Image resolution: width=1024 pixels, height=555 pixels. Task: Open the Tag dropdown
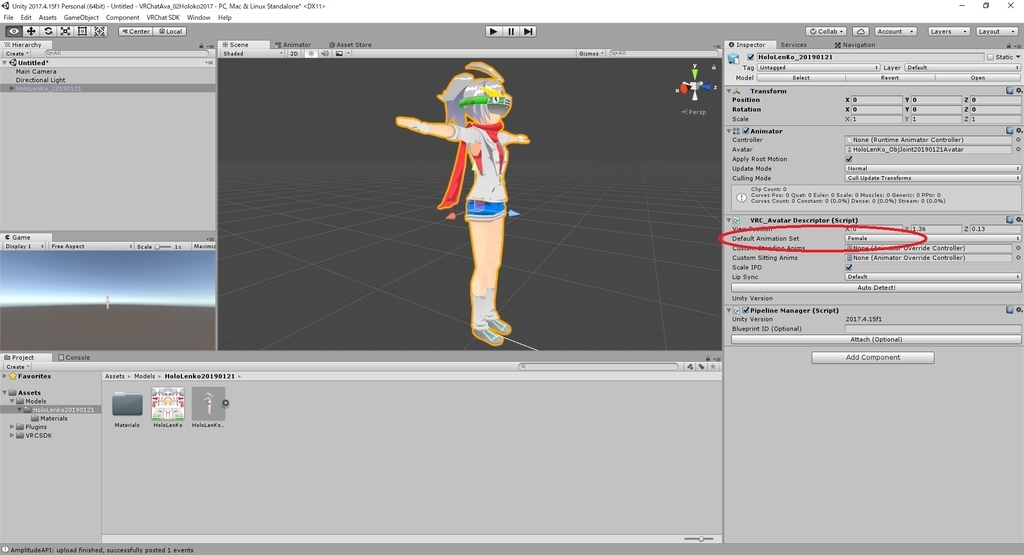[x=818, y=68]
